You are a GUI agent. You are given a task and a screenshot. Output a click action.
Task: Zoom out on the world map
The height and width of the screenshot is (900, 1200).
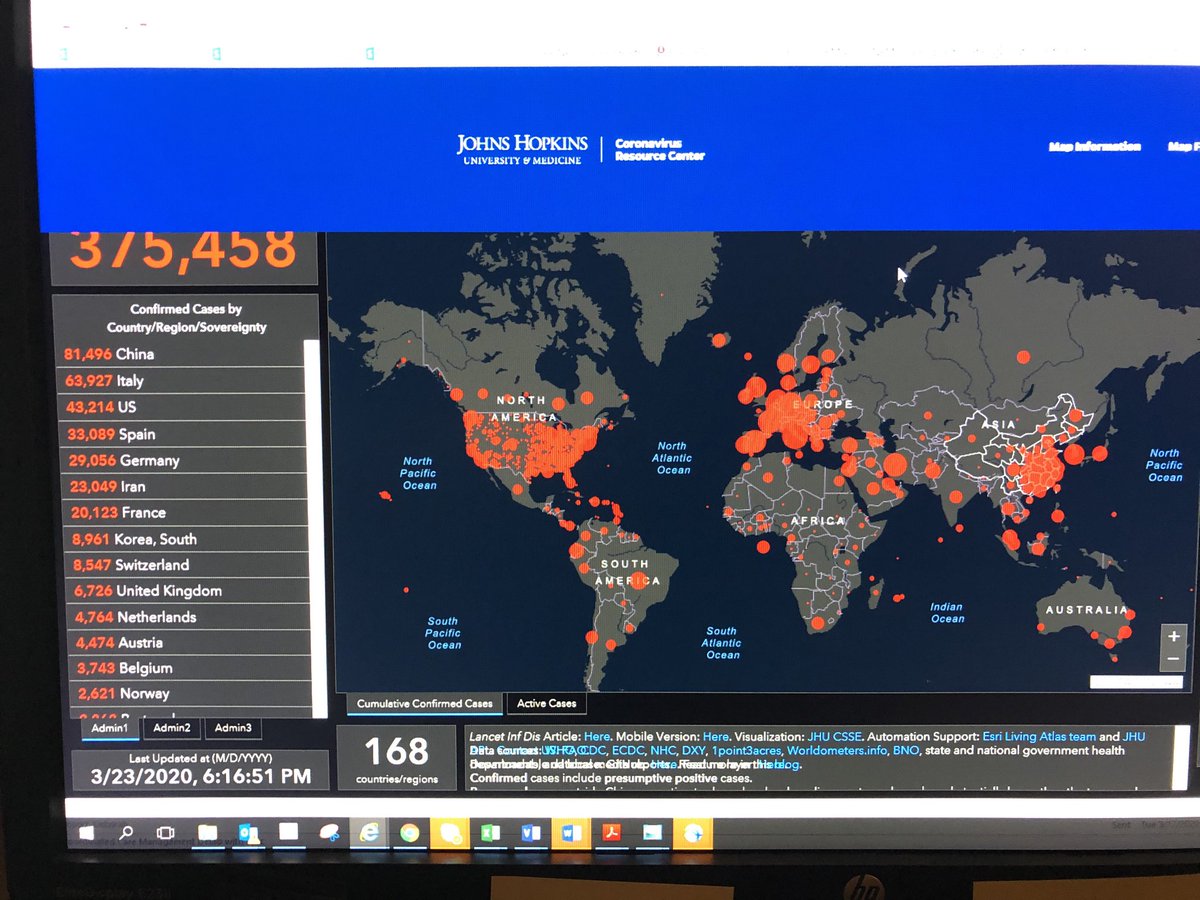1173,659
